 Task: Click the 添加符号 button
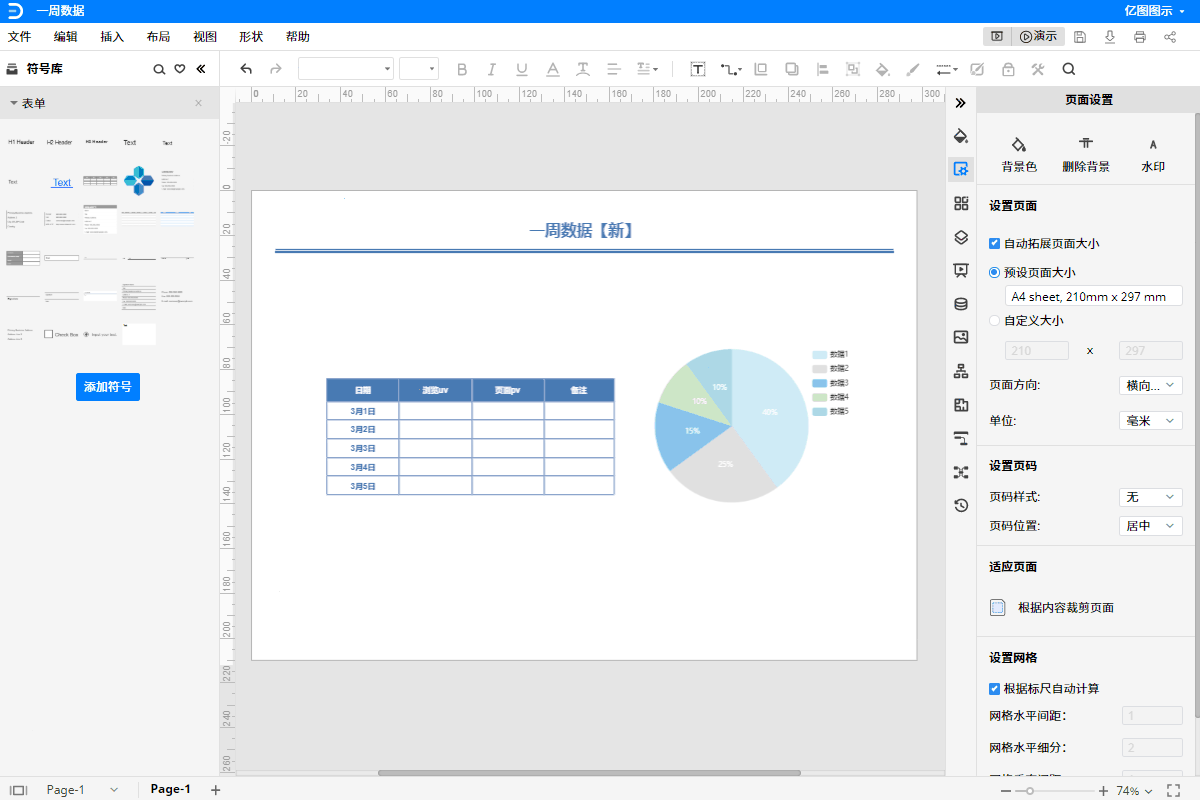click(x=108, y=387)
